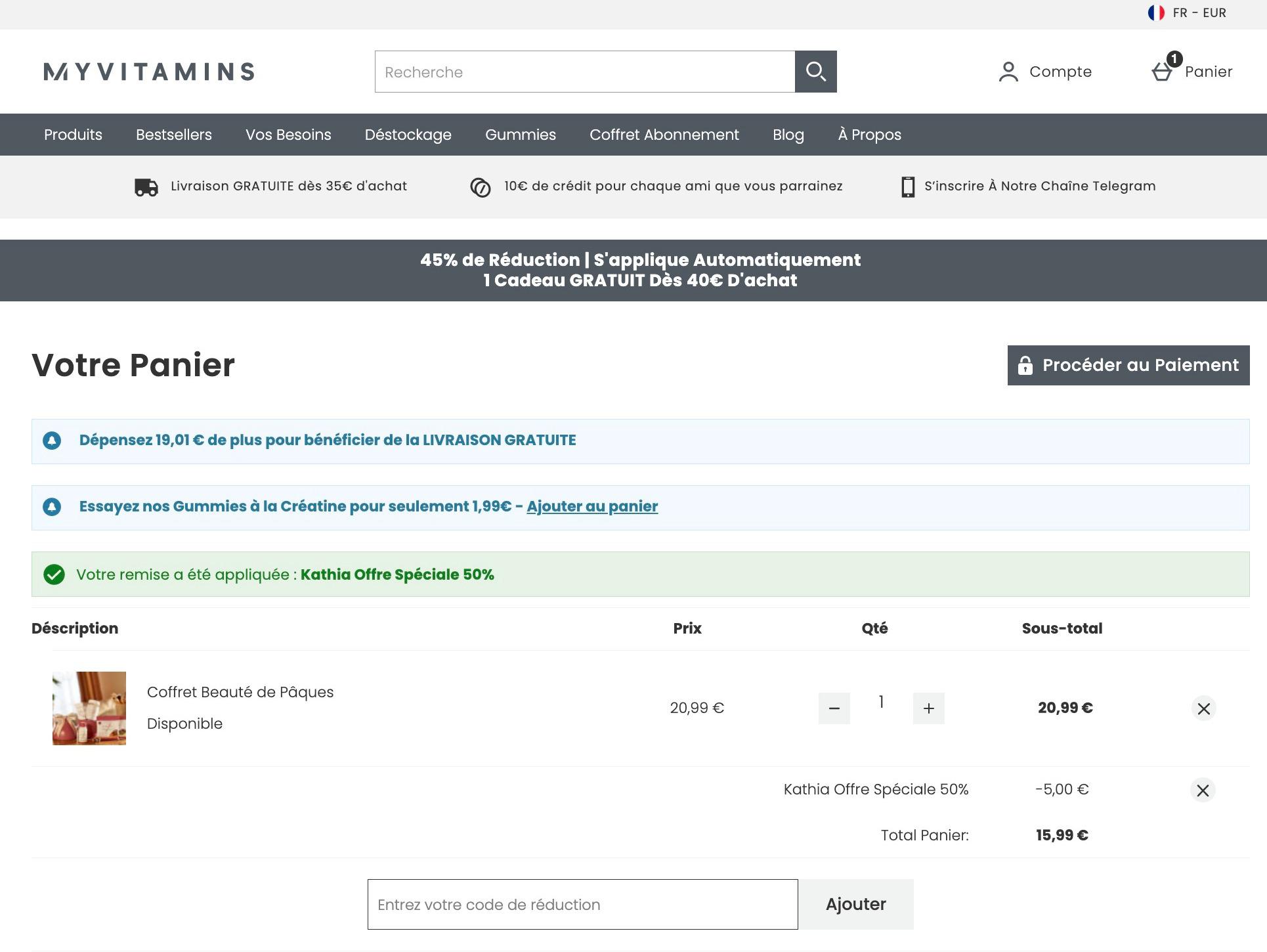Click the referral credit icon
The height and width of the screenshot is (952, 1267).
click(x=481, y=188)
